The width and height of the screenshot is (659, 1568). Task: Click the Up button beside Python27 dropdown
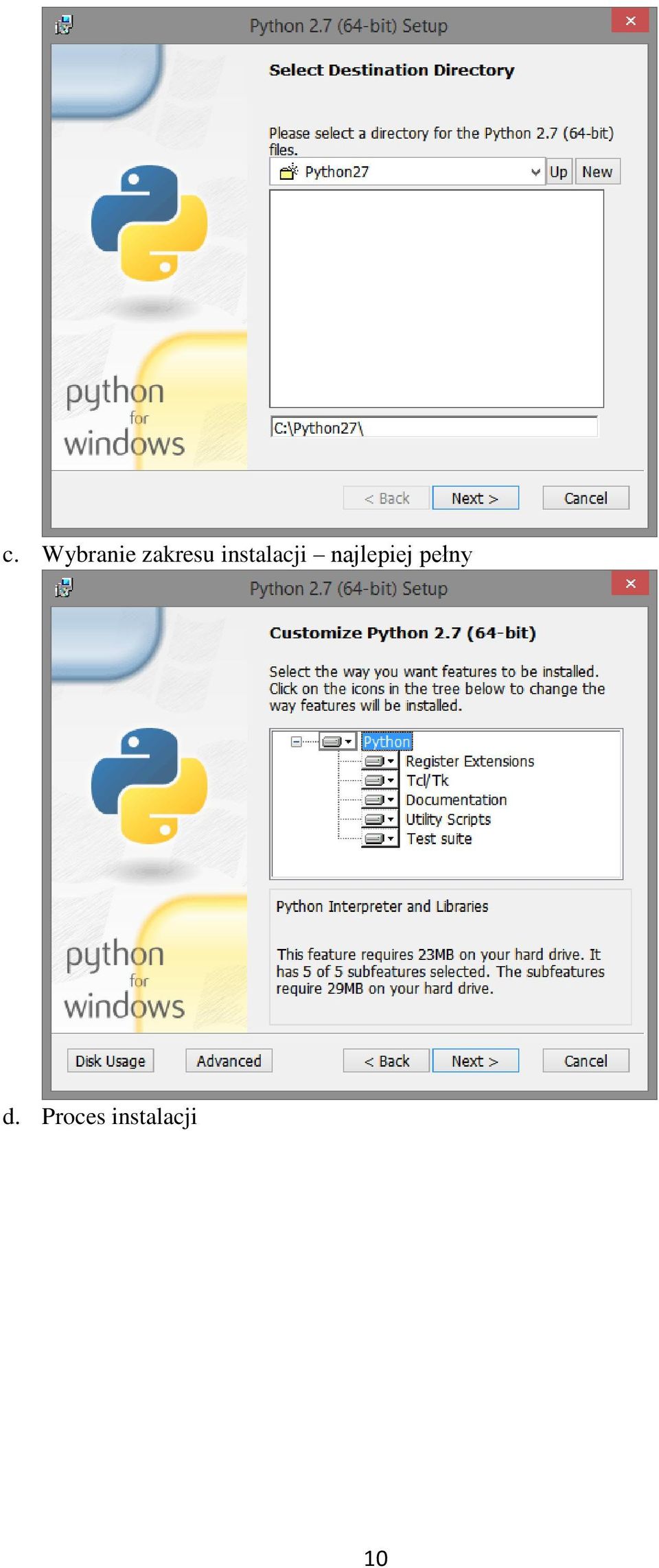tap(559, 172)
